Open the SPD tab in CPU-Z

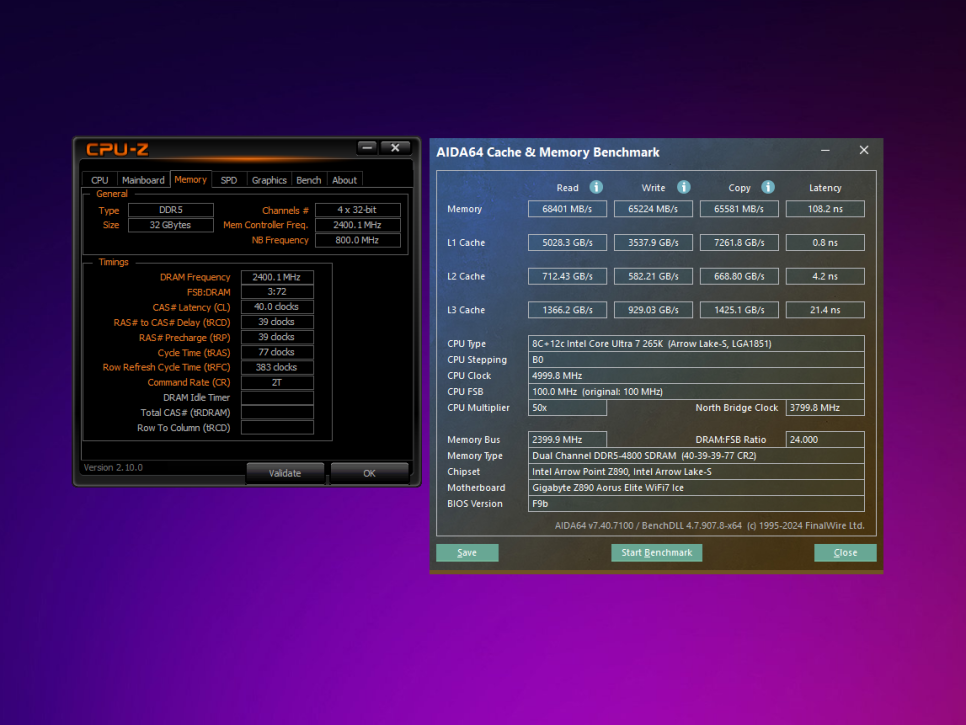pos(229,180)
